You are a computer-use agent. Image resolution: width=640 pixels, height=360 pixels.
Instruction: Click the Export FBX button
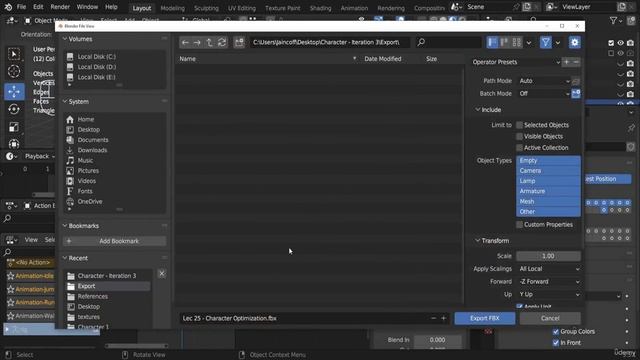pyautogui.click(x=484, y=318)
